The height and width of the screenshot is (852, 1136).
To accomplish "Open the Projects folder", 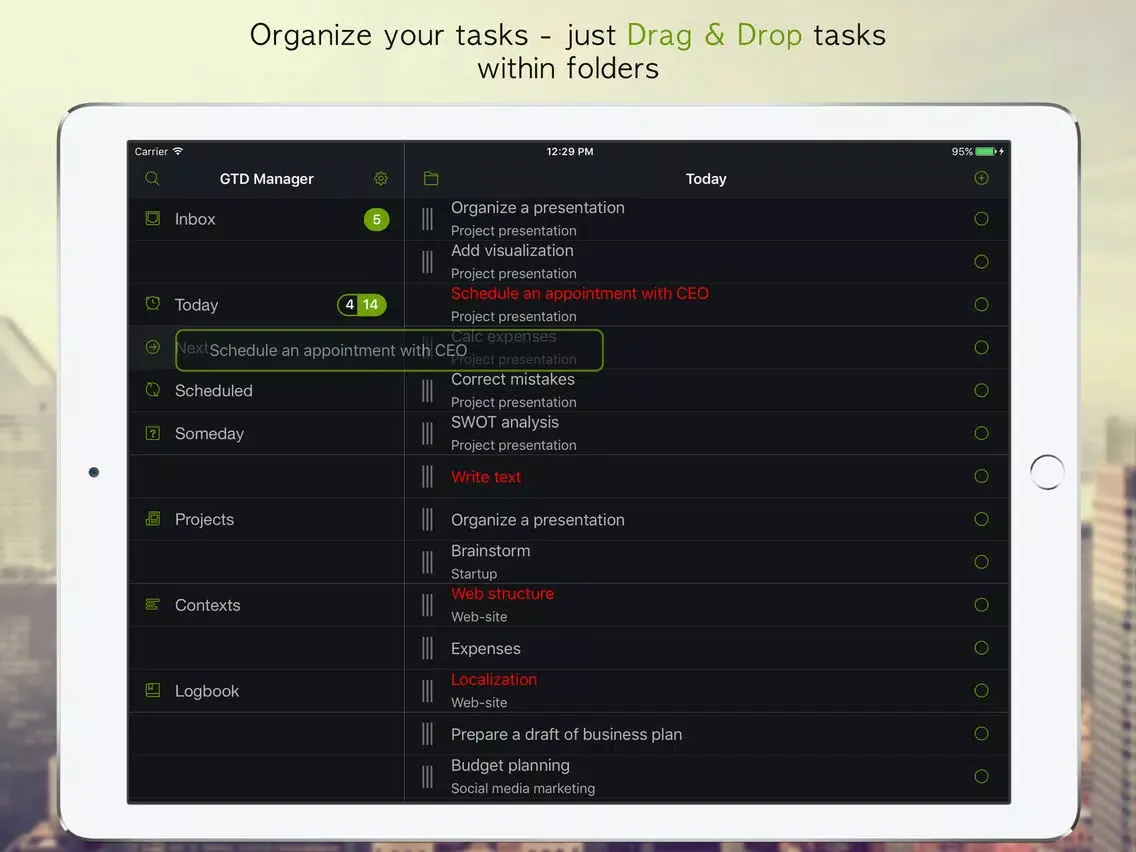I will coord(266,519).
